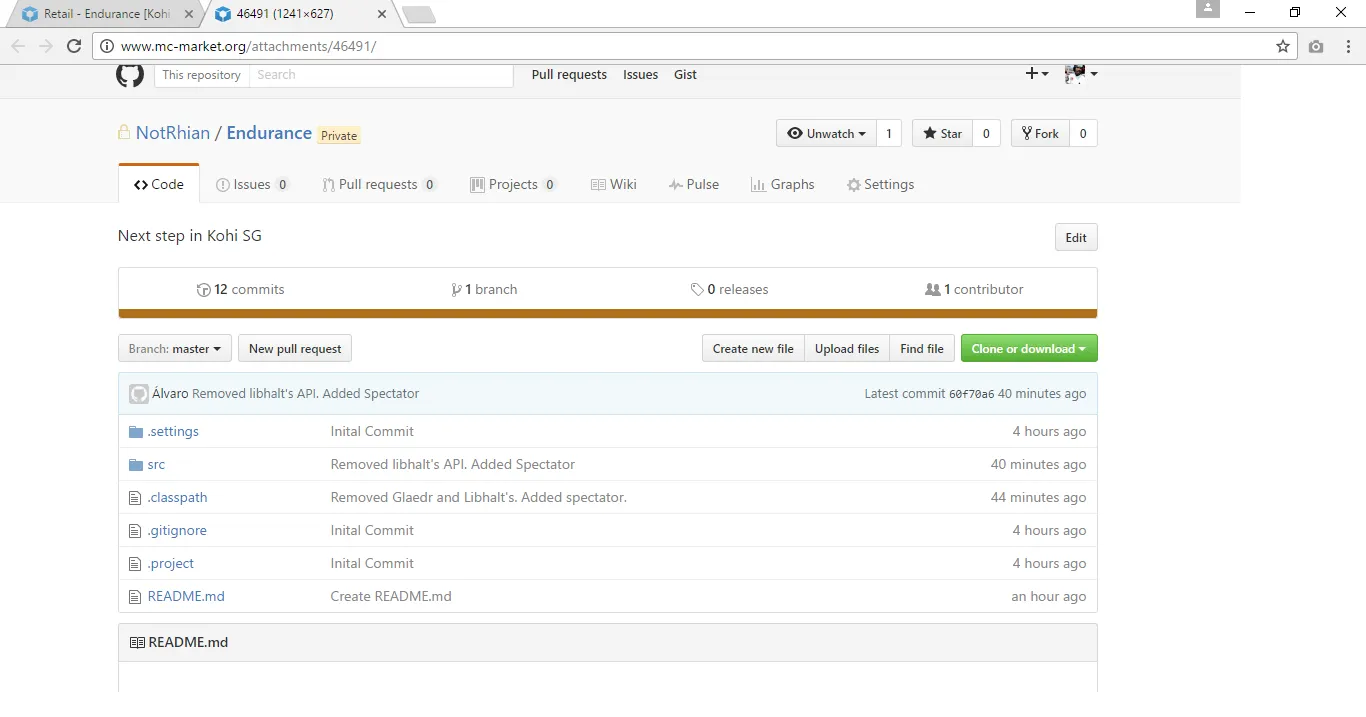Open Endurance repository link
Image resolution: width=1366 pixels, height=717 pixels.
click(x=269, y=133)
